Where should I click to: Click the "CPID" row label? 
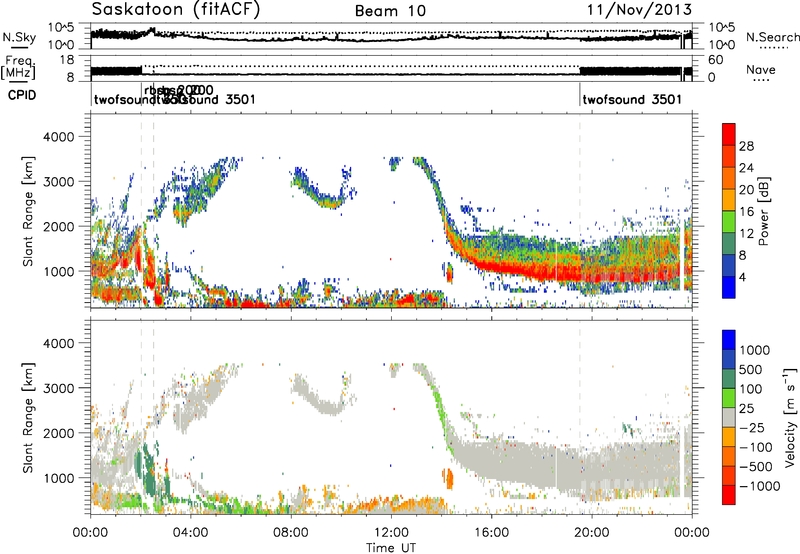[22, 95]
